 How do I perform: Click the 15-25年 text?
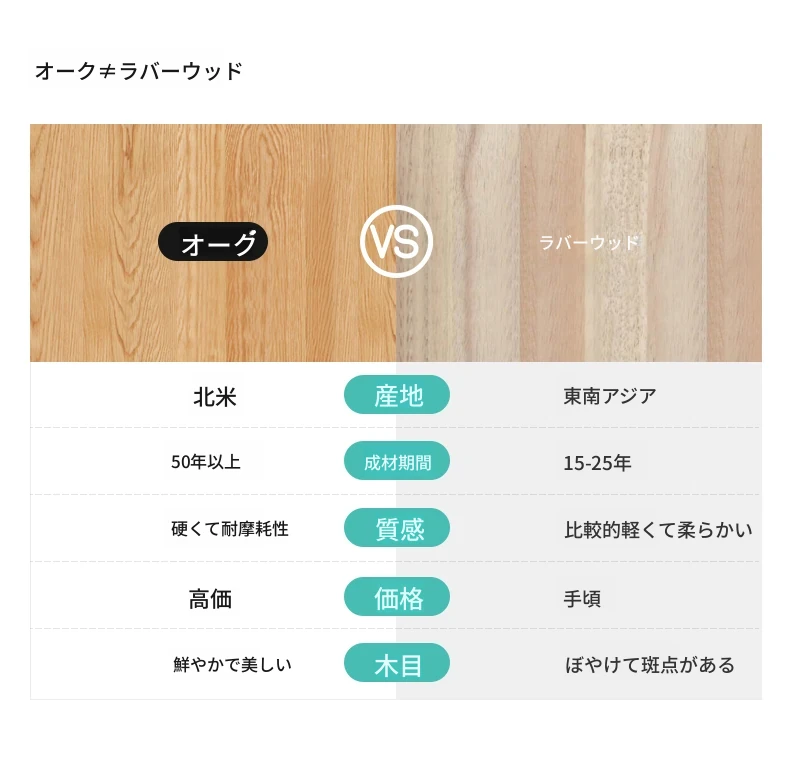(597, 463)
